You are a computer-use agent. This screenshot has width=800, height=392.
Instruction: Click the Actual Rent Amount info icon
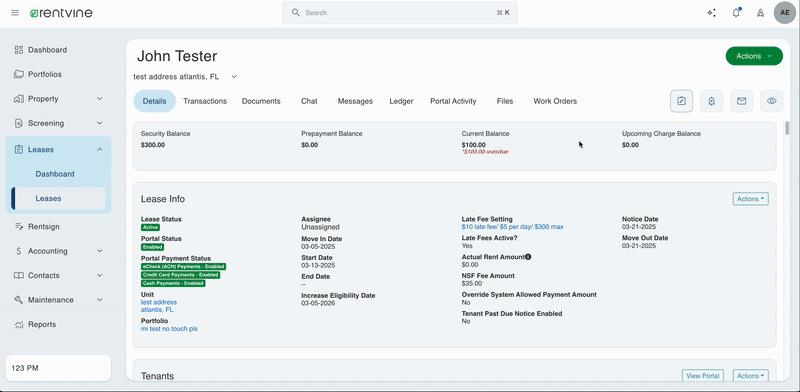(x=528, y=257)
